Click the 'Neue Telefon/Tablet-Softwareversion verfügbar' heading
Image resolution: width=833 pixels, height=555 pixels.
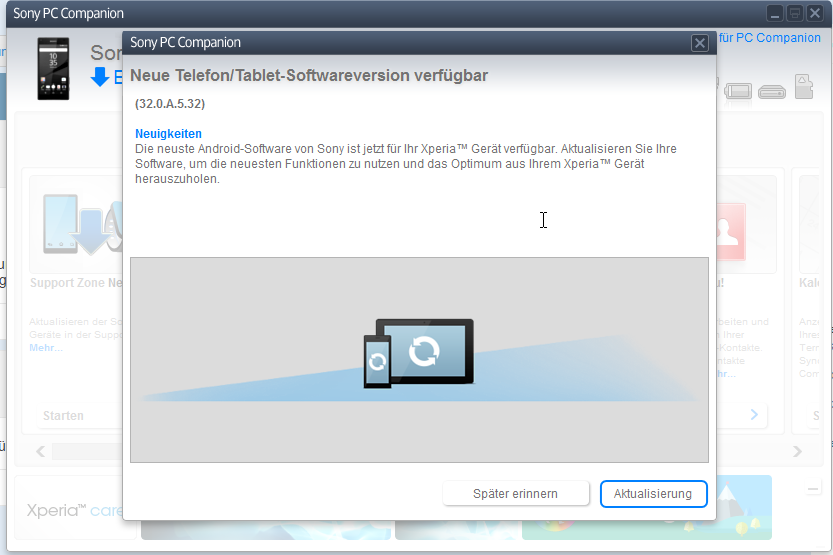click(309, 75)
